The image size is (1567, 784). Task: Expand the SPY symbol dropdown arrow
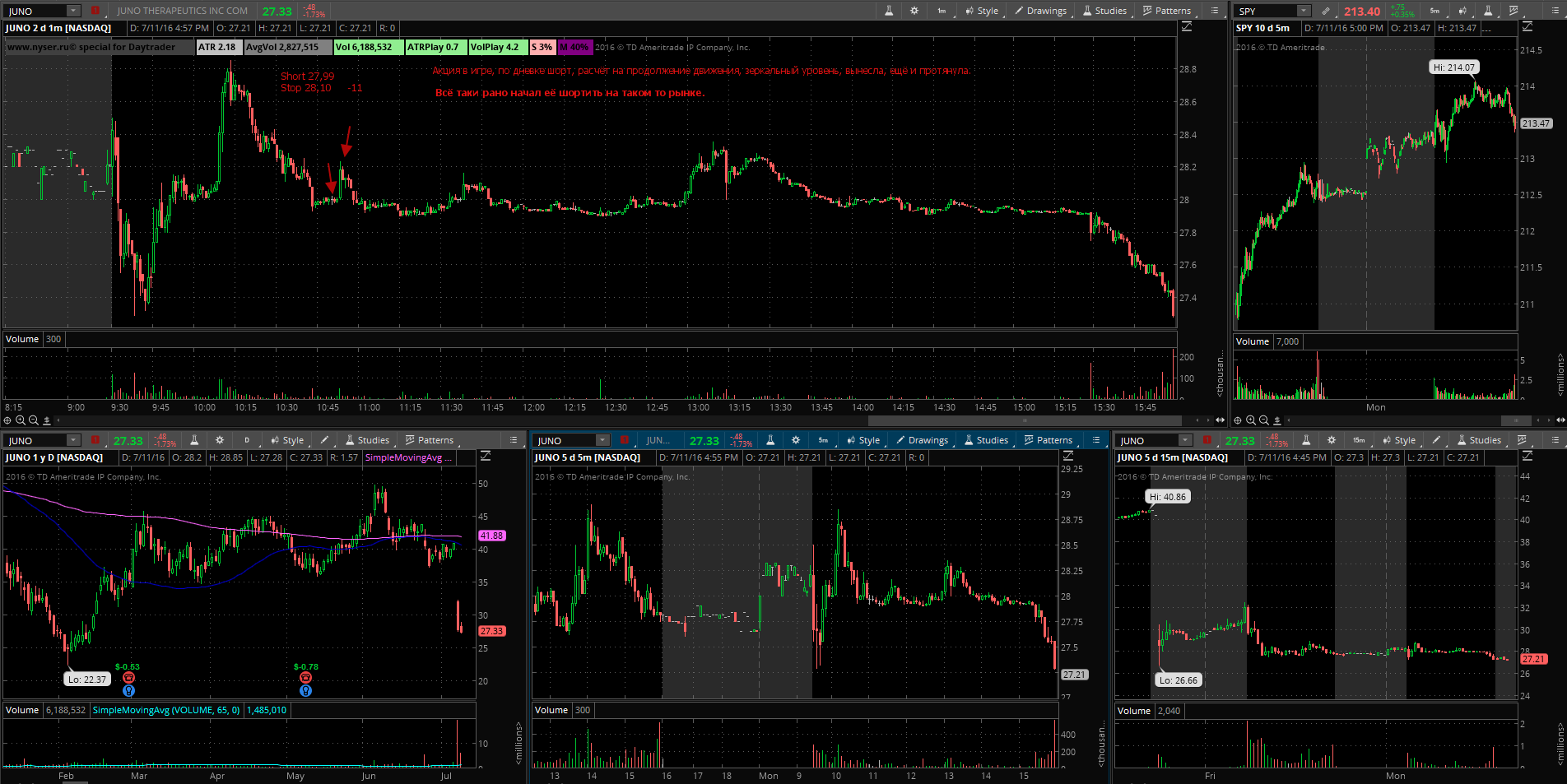[x=1304, y=11]
